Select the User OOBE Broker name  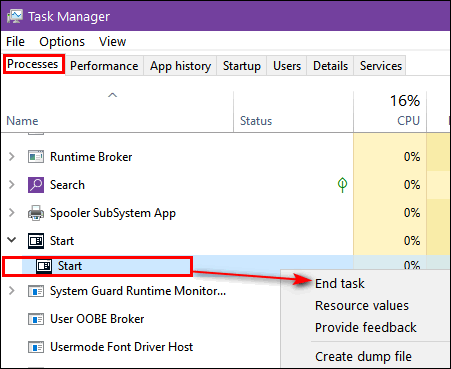pyautogui.click(x=97, y=319)
